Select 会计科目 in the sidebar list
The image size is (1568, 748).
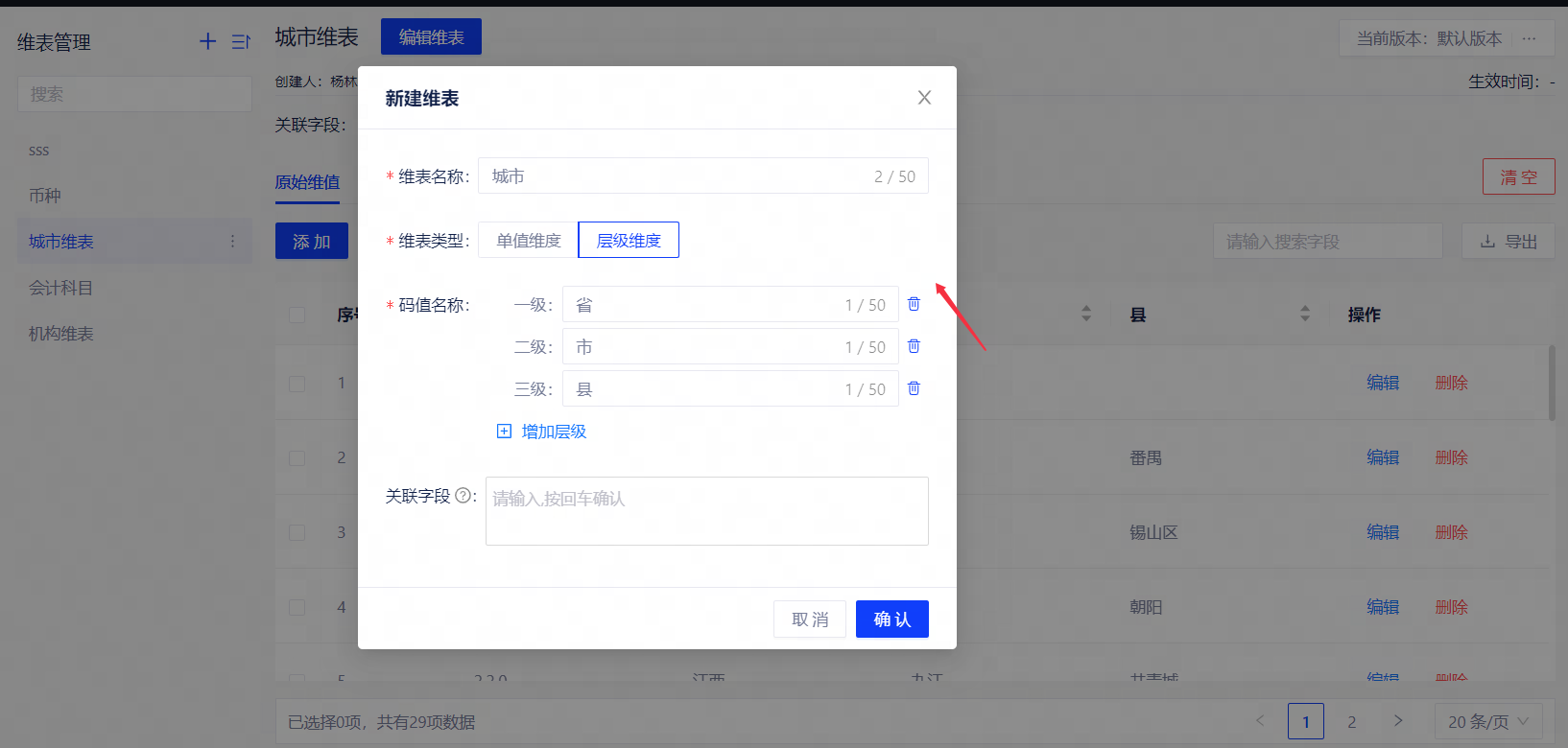pos(60,288)
